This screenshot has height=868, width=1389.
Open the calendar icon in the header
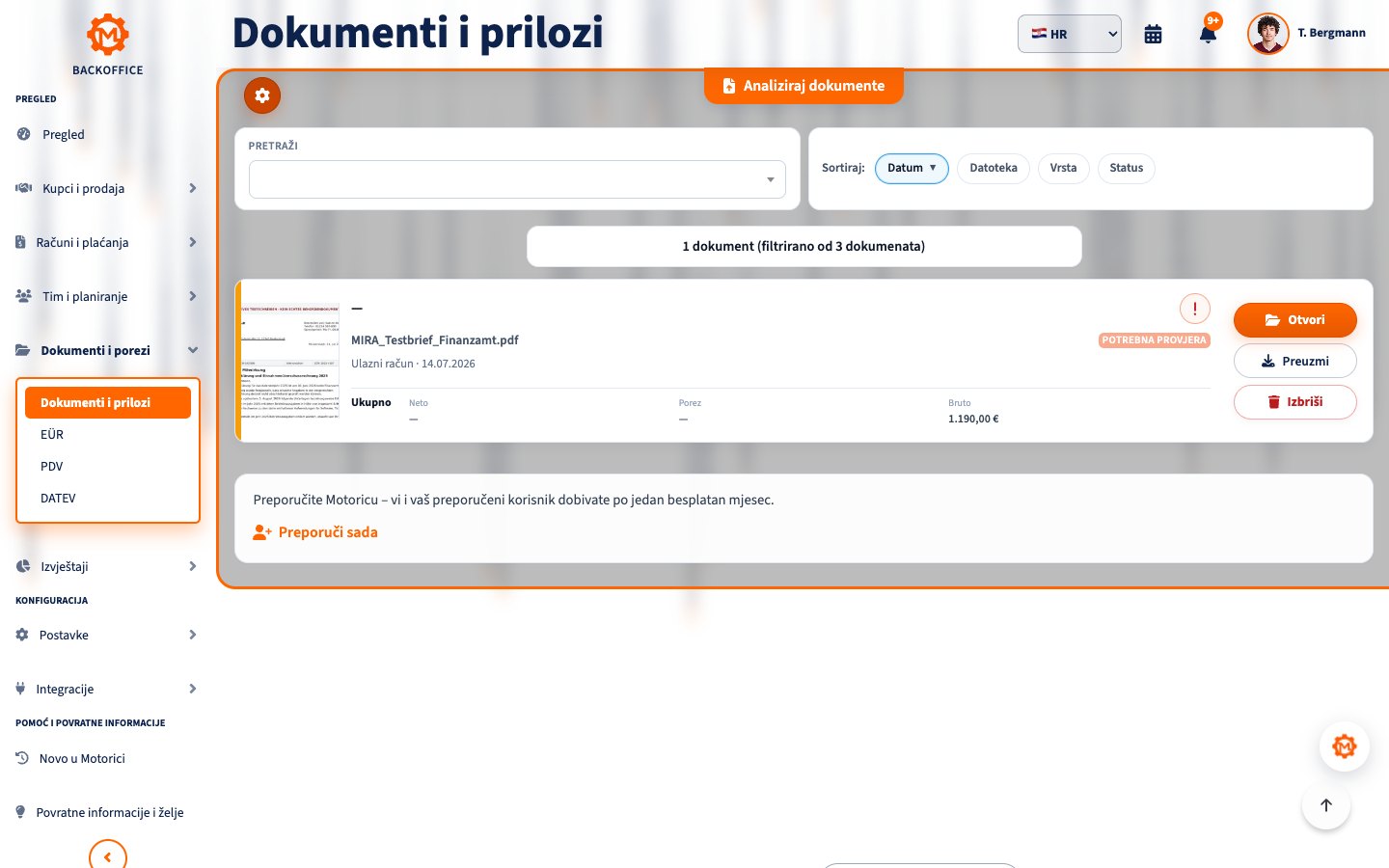1153,35
